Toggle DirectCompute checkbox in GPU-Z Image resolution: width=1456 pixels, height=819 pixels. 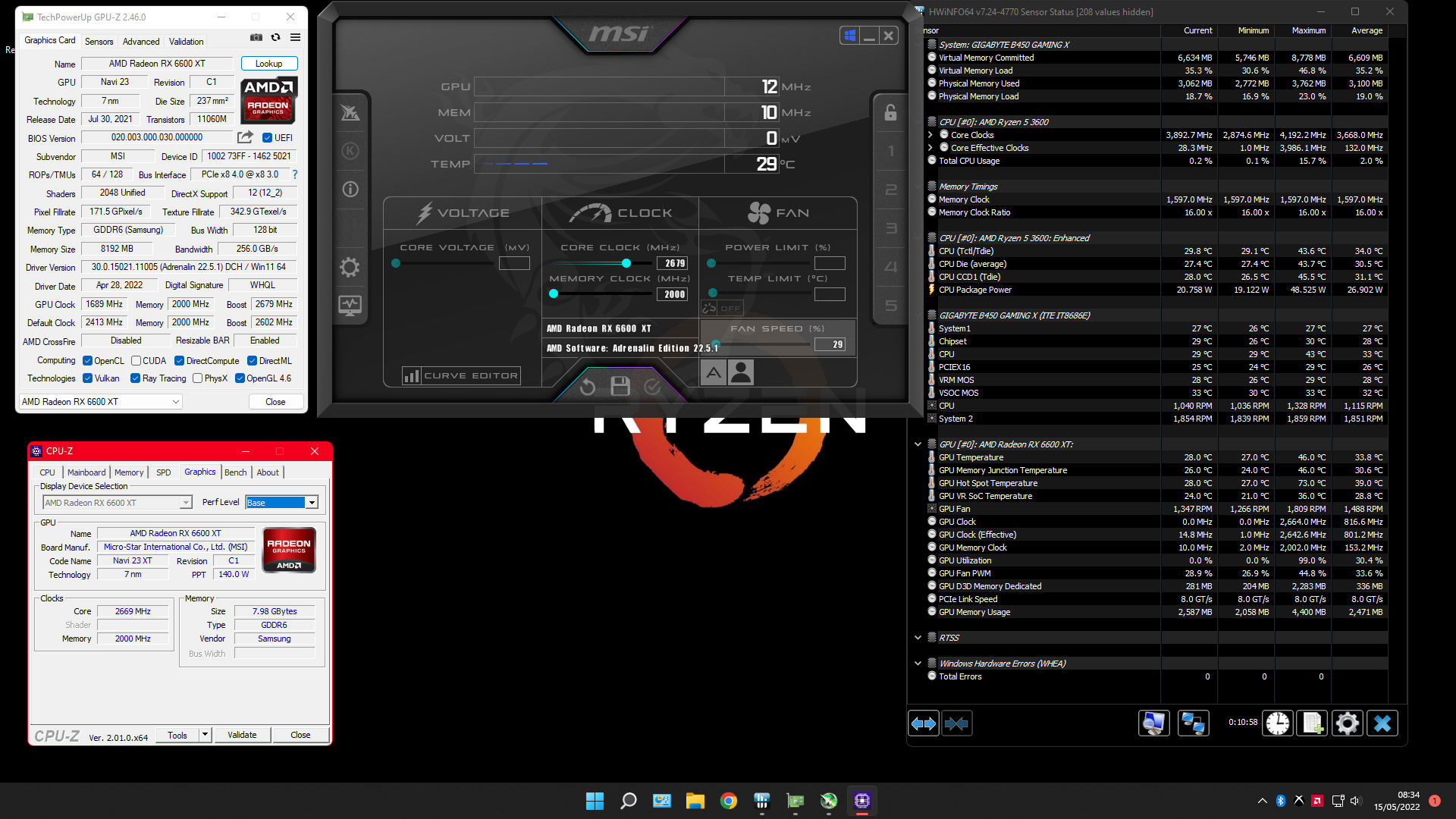click(x=179, y=361)
